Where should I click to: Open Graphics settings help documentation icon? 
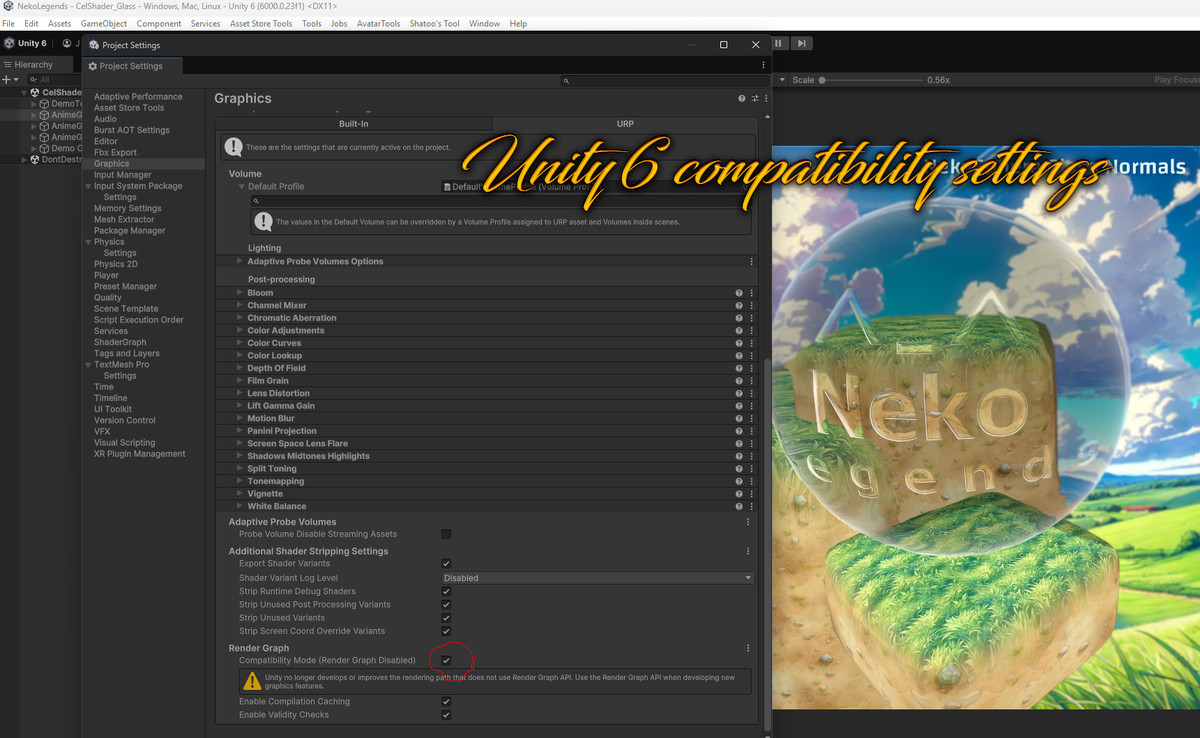pos(742,98)
